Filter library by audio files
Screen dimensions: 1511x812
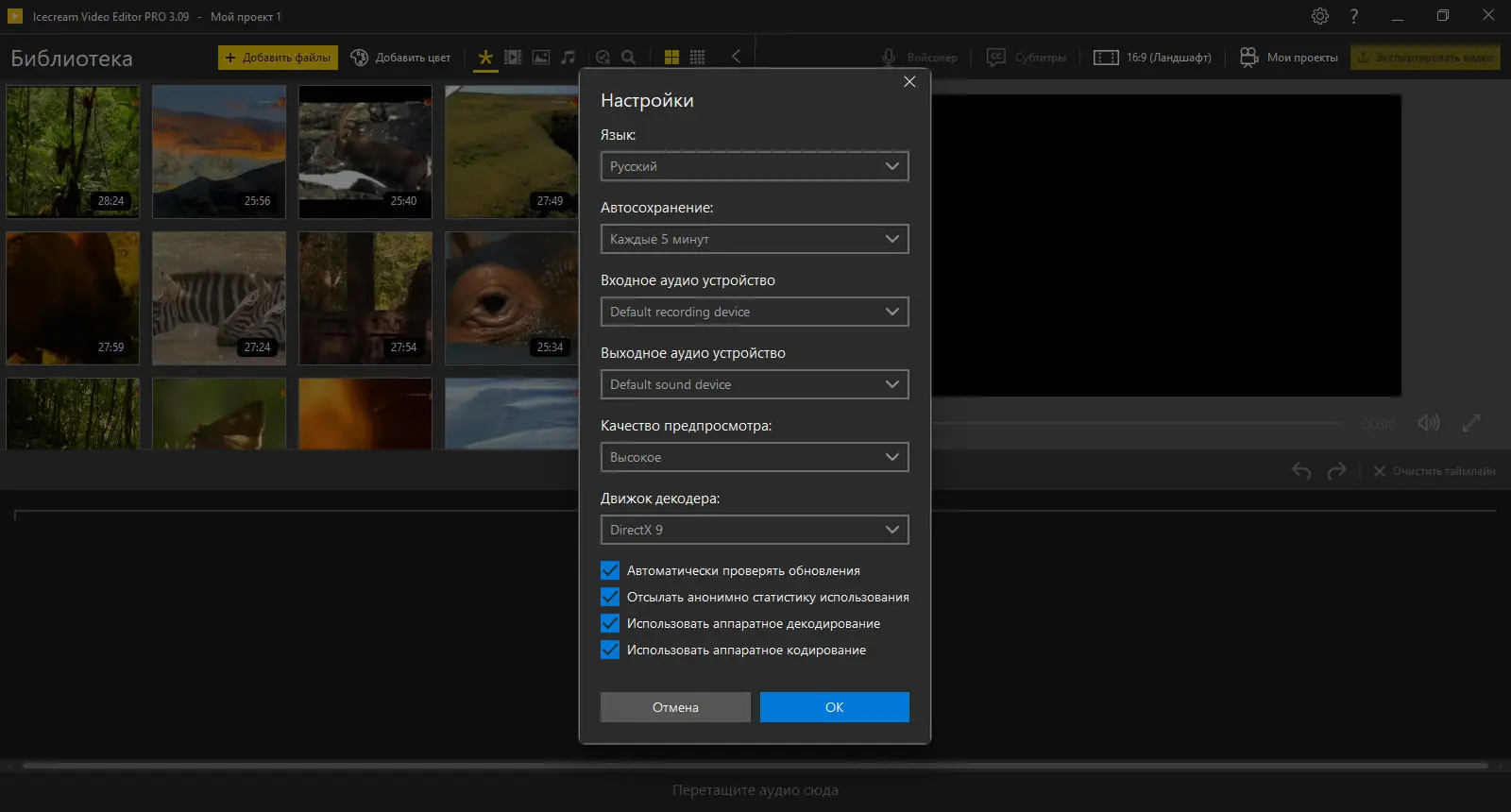point(568,58)
